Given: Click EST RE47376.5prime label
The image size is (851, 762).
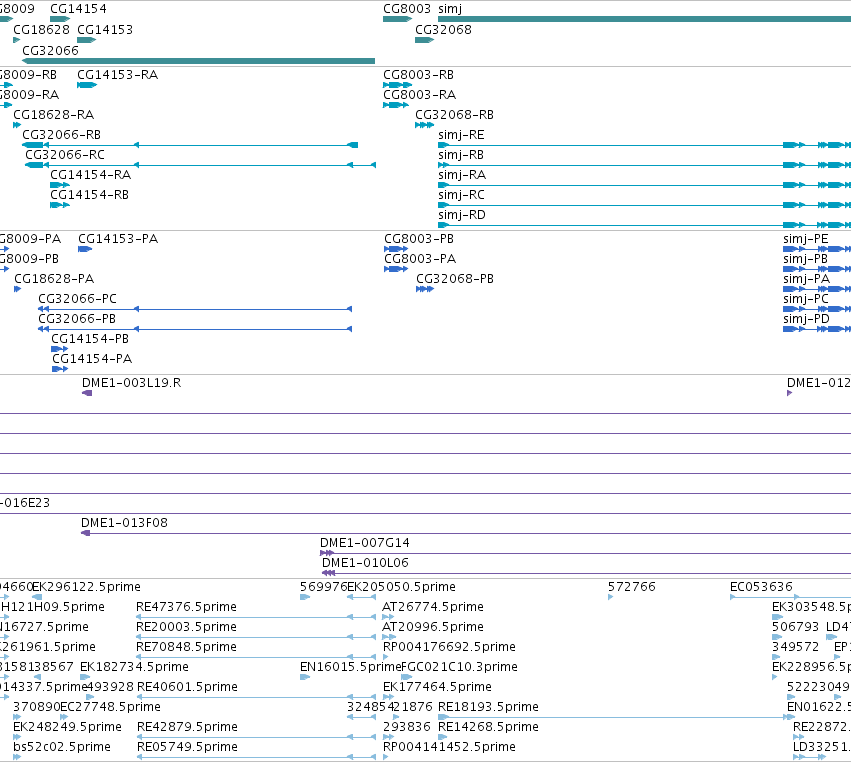Looking at the screenshot, I should pos(186,607).
